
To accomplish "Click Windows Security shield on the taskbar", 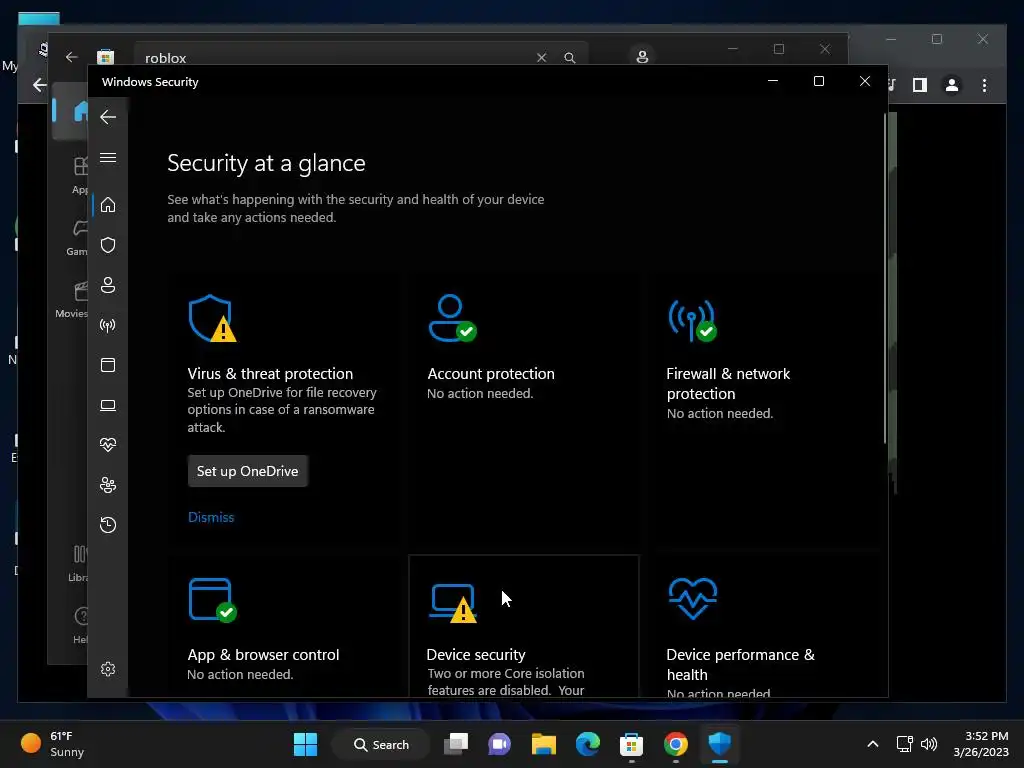I will tap(720, 744).
